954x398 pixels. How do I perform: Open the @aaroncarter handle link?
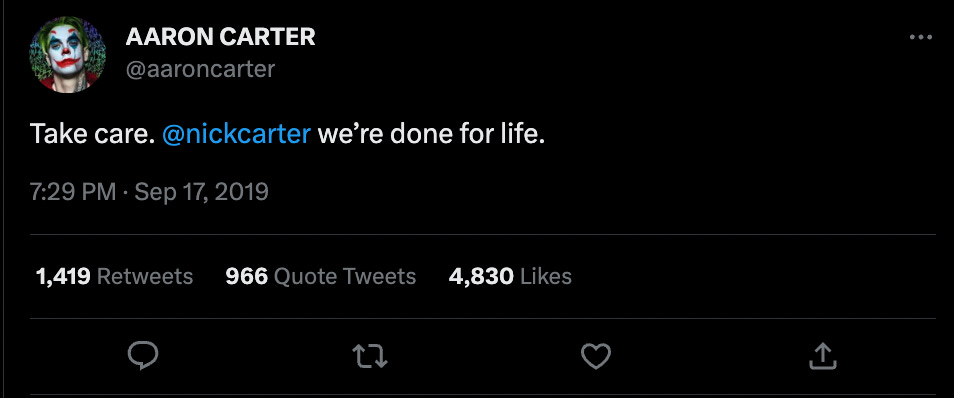pyautogui.click(x=200, y=69)
